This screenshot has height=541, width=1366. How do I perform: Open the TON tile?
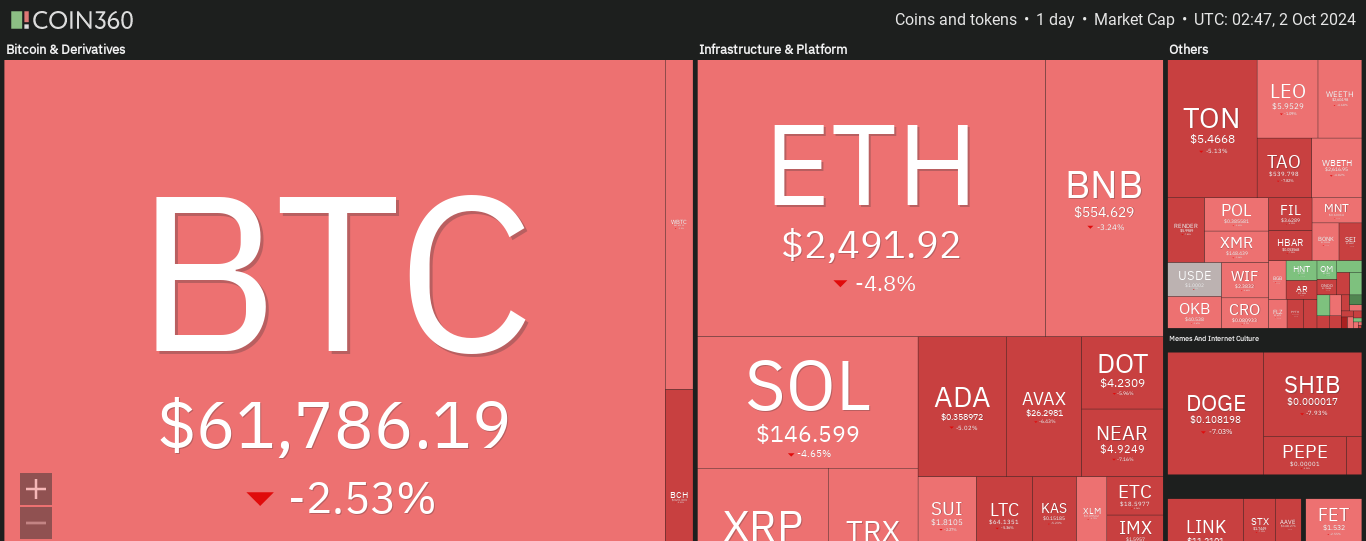[x=1212, y=128]
